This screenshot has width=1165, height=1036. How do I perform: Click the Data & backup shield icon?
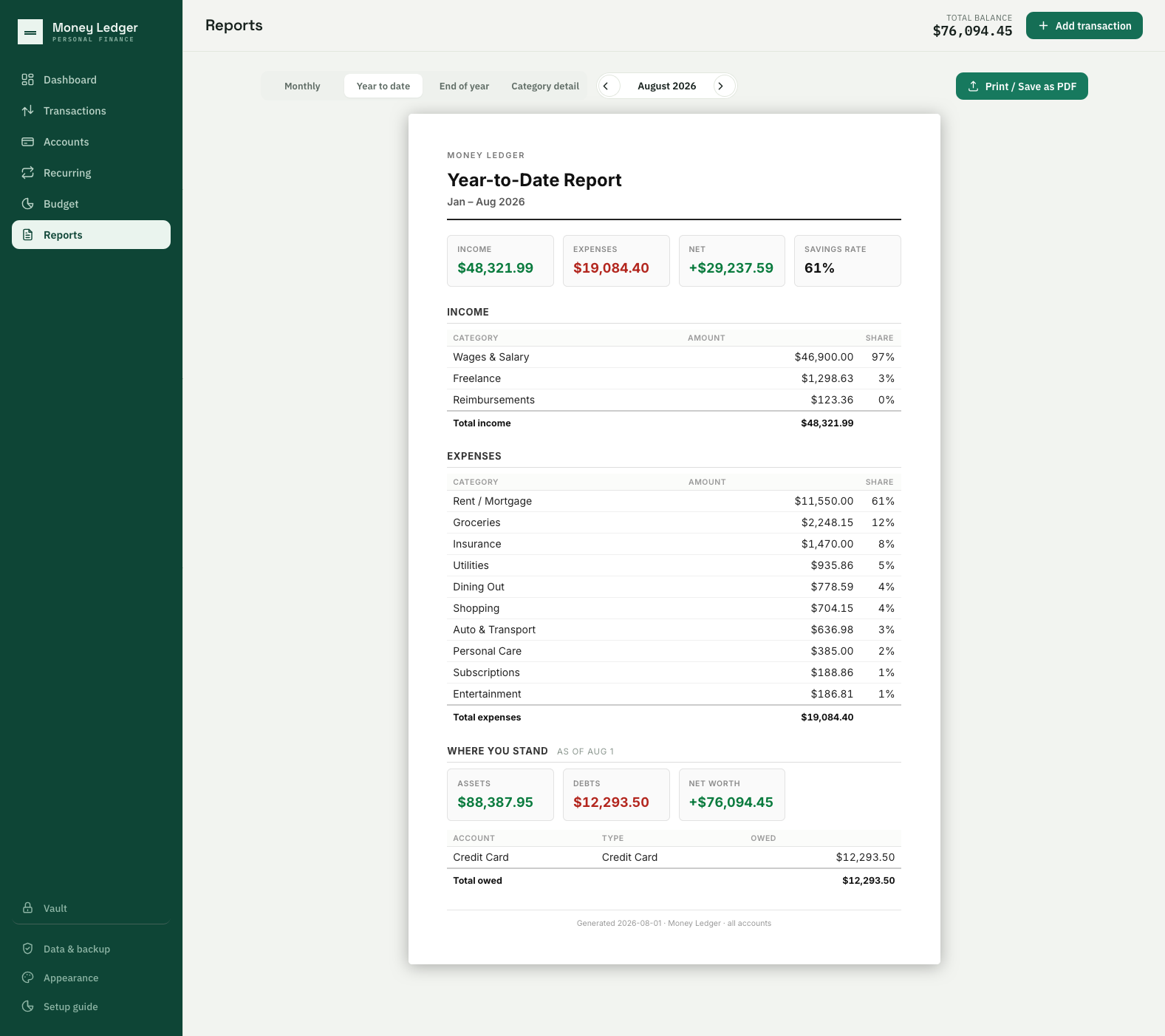click(x=27, y=949)
